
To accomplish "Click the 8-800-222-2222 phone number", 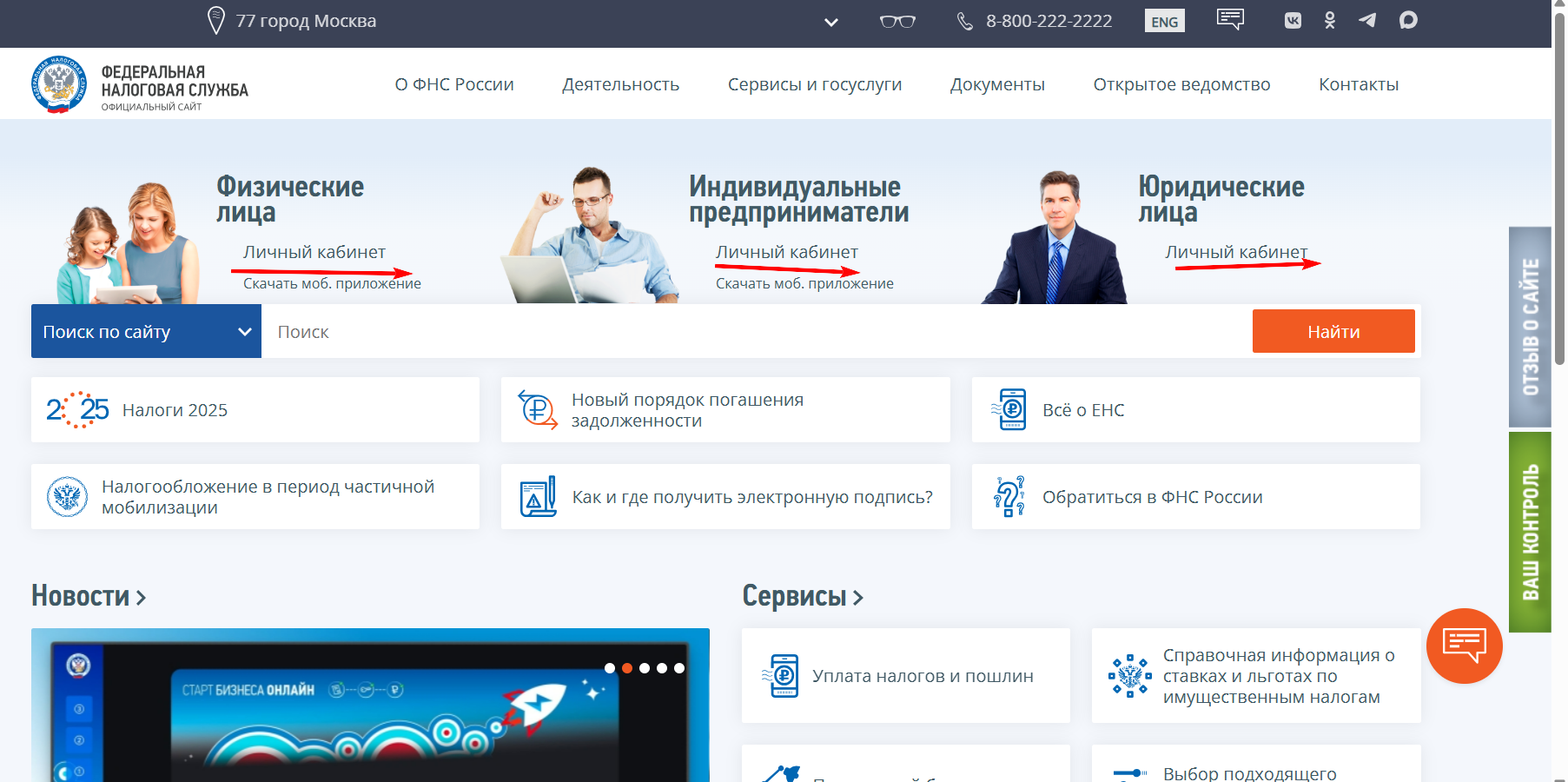I will [x=1049, y=21].
